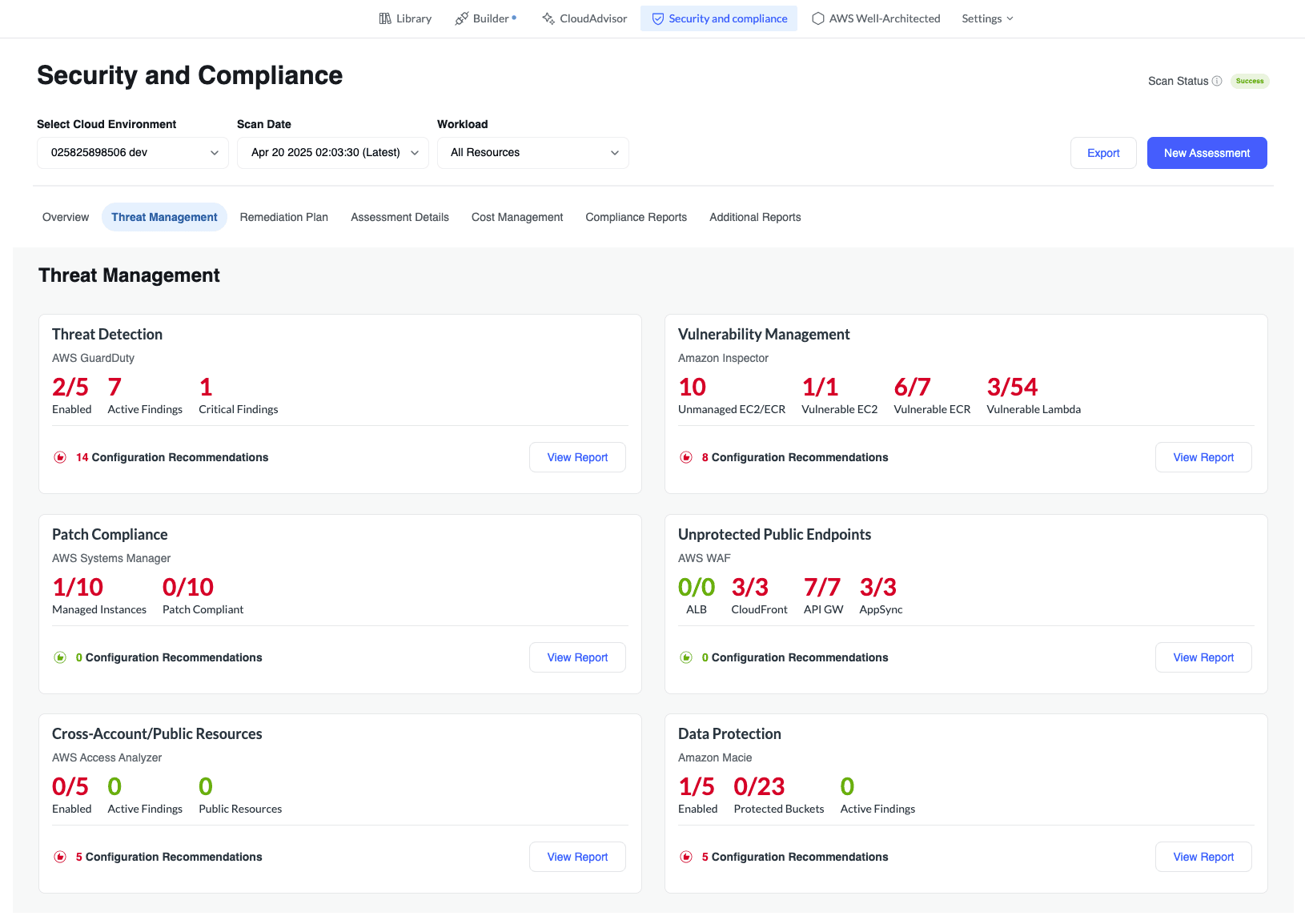
Task: Click the Success scan status badge
Action: (x=1250, y=81)
